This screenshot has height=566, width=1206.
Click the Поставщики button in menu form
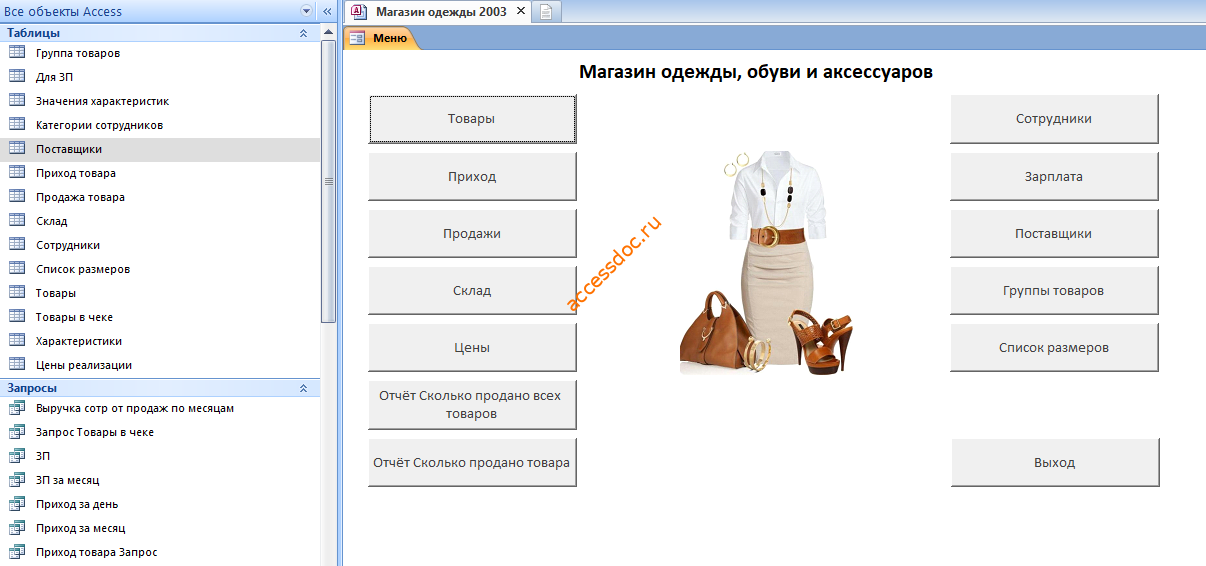pyautogui.click(x=1054, y=233)
